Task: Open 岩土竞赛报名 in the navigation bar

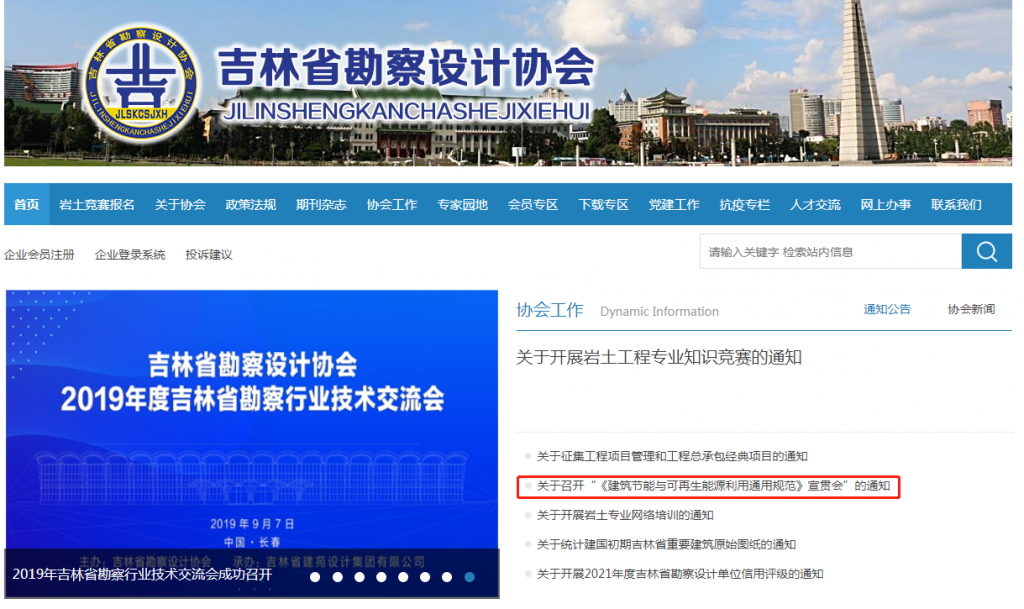Action: click(97, 204)
